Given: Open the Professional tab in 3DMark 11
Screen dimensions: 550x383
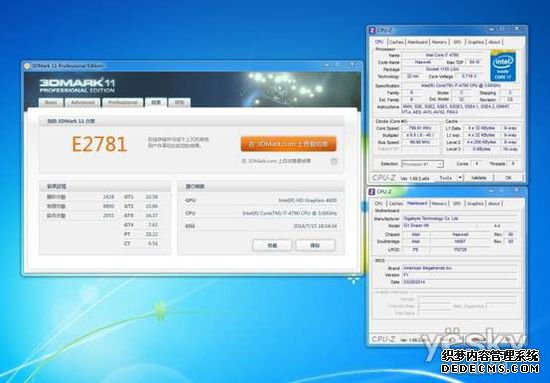Looking at the screenshot, I should coord(122,102).
